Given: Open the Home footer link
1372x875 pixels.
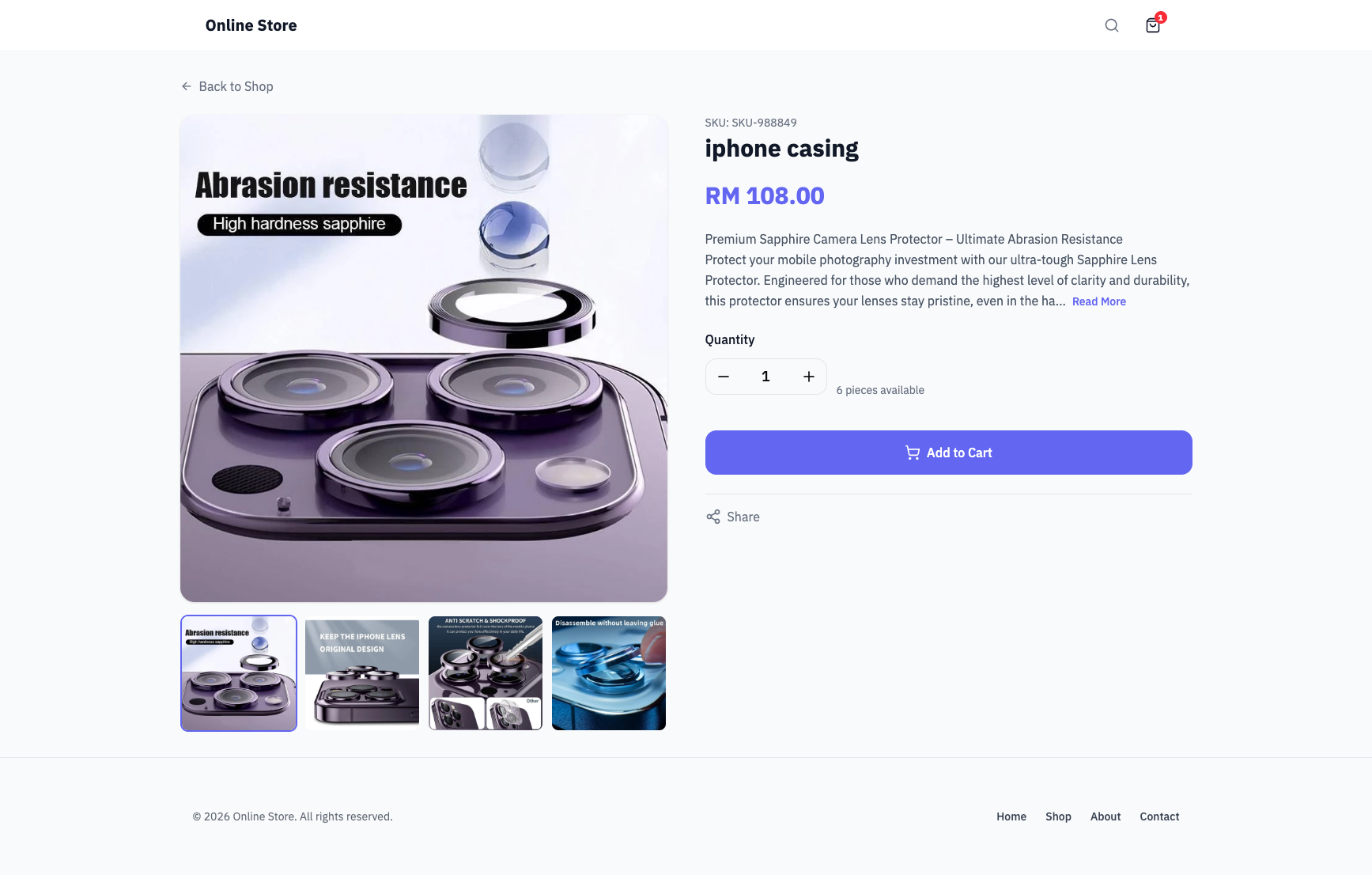Looking at the screenshot, I should click(x=1011, y=816).
